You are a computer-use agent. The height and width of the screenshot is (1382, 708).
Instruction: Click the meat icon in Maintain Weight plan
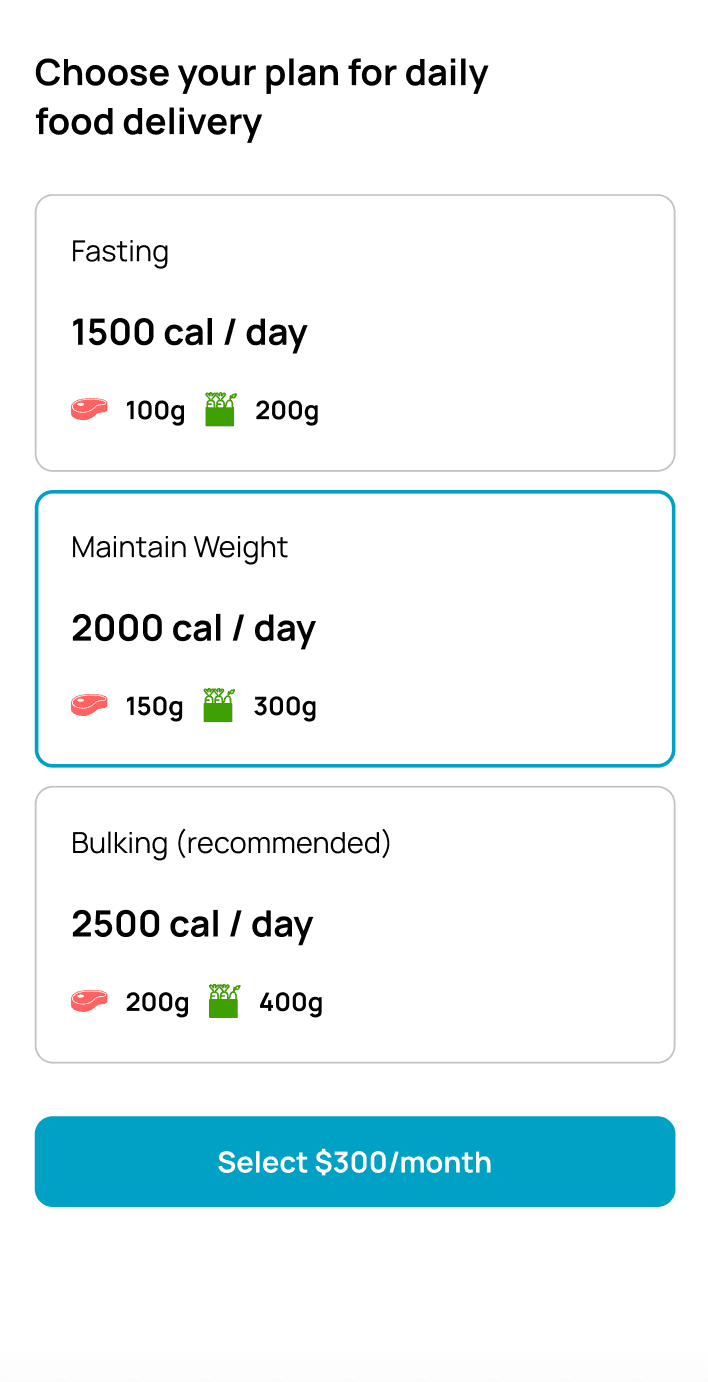click(x=89, y=706)
